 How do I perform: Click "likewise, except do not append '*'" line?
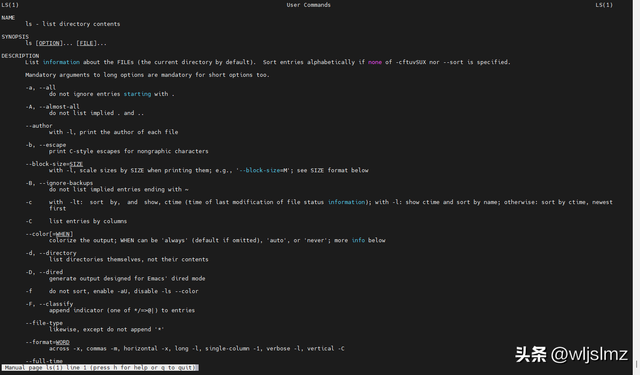(107, 329)
